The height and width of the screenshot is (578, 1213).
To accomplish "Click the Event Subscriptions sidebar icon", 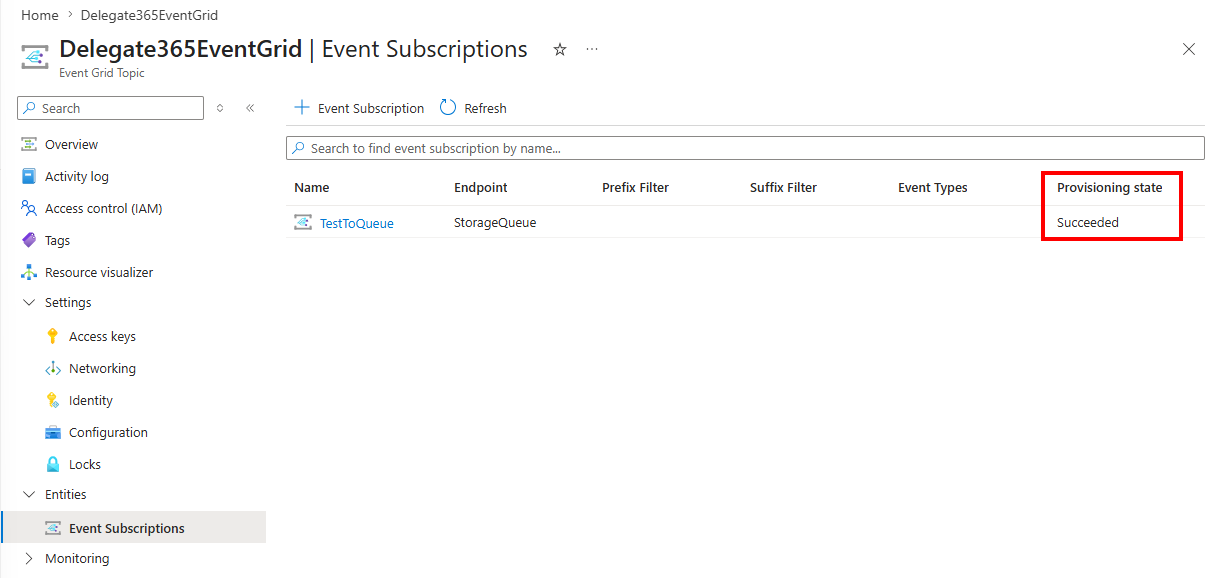I will tap(53, 528).
